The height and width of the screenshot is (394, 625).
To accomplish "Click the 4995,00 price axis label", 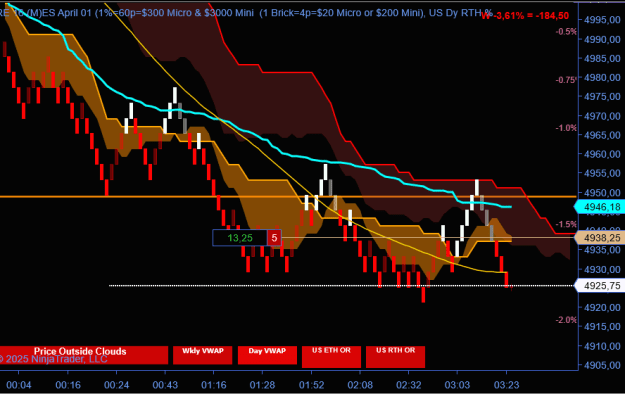I will 602,20.
